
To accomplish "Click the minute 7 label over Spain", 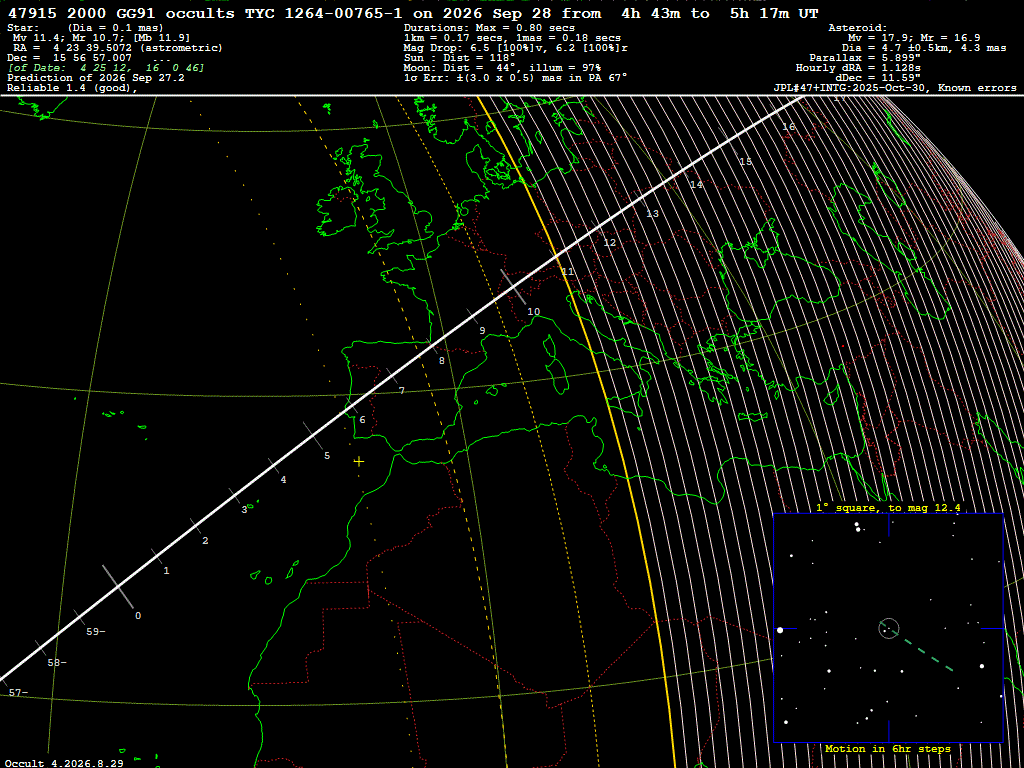I will pyautogui.click(x=402, y=391).
